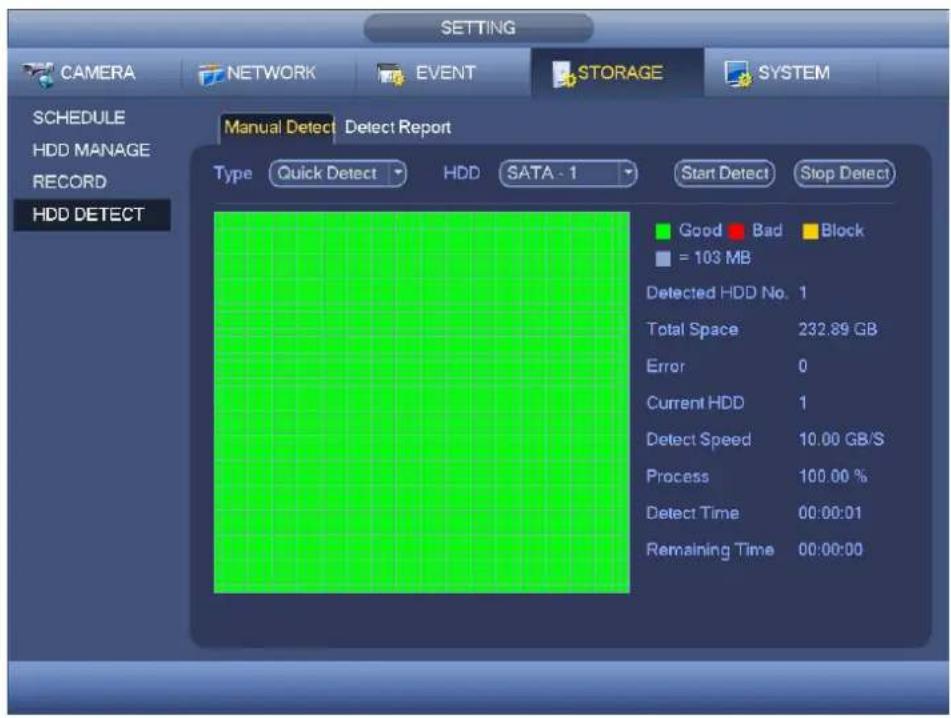The width and height of the screenshot is (951, 718).
Task: Click the Remaining Time value 00:00:00
Action: 830,549
